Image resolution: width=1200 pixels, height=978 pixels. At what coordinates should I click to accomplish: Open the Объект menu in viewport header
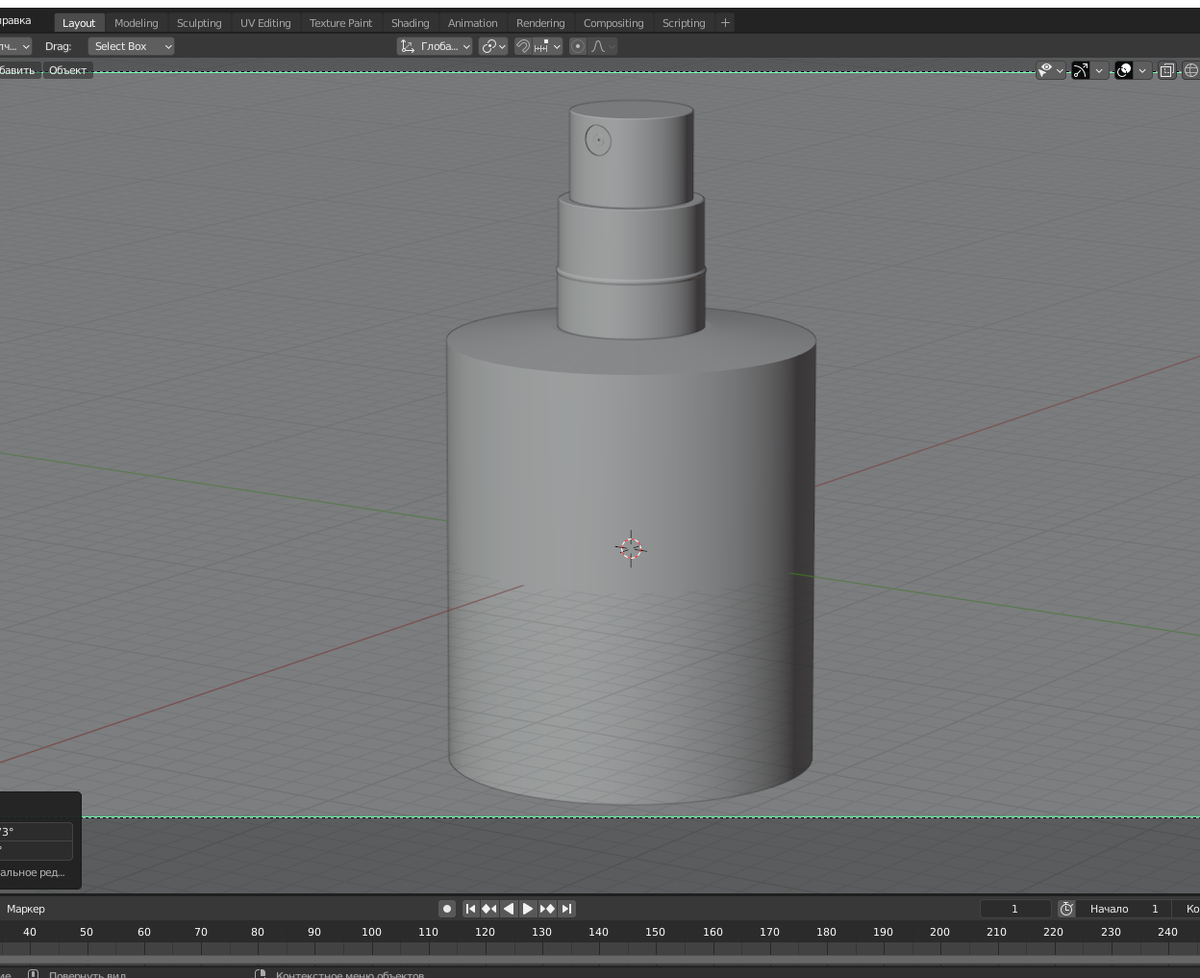[x=68, y=70]
